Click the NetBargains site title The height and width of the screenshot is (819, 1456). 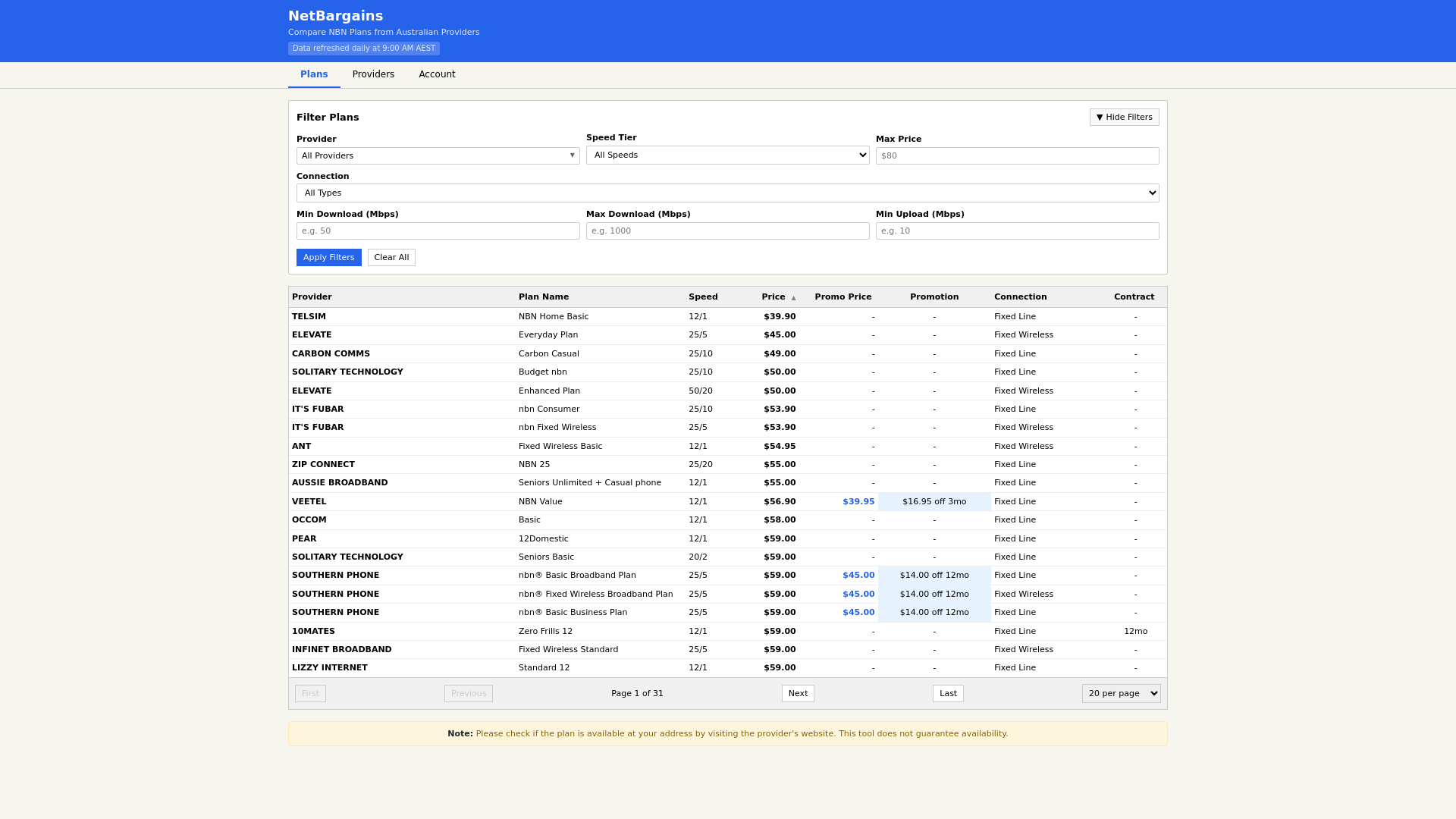335,16
